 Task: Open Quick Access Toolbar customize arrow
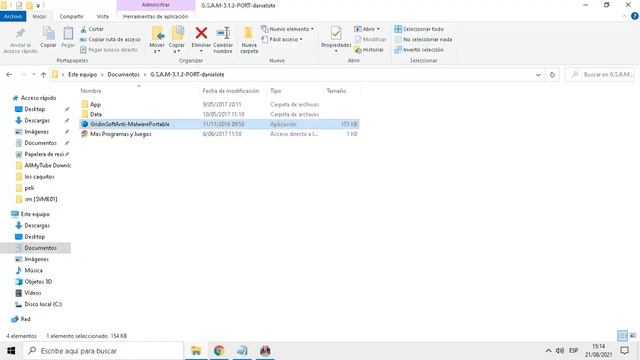(38, 6)
